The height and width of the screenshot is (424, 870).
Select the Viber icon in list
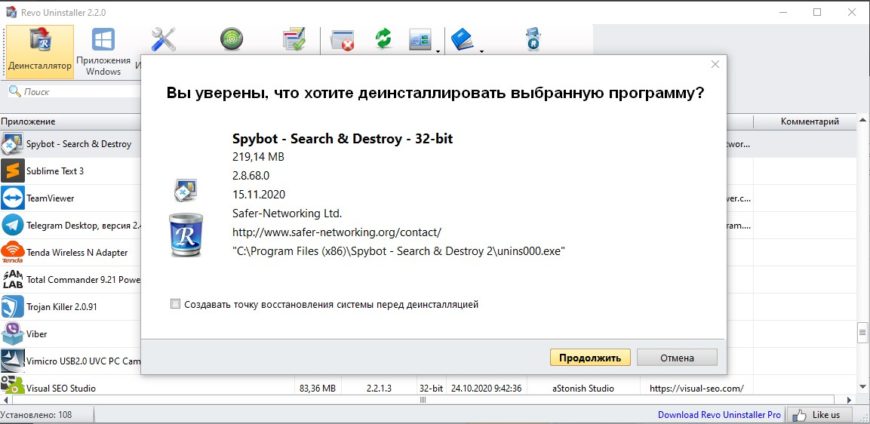(x=12, y=334)
